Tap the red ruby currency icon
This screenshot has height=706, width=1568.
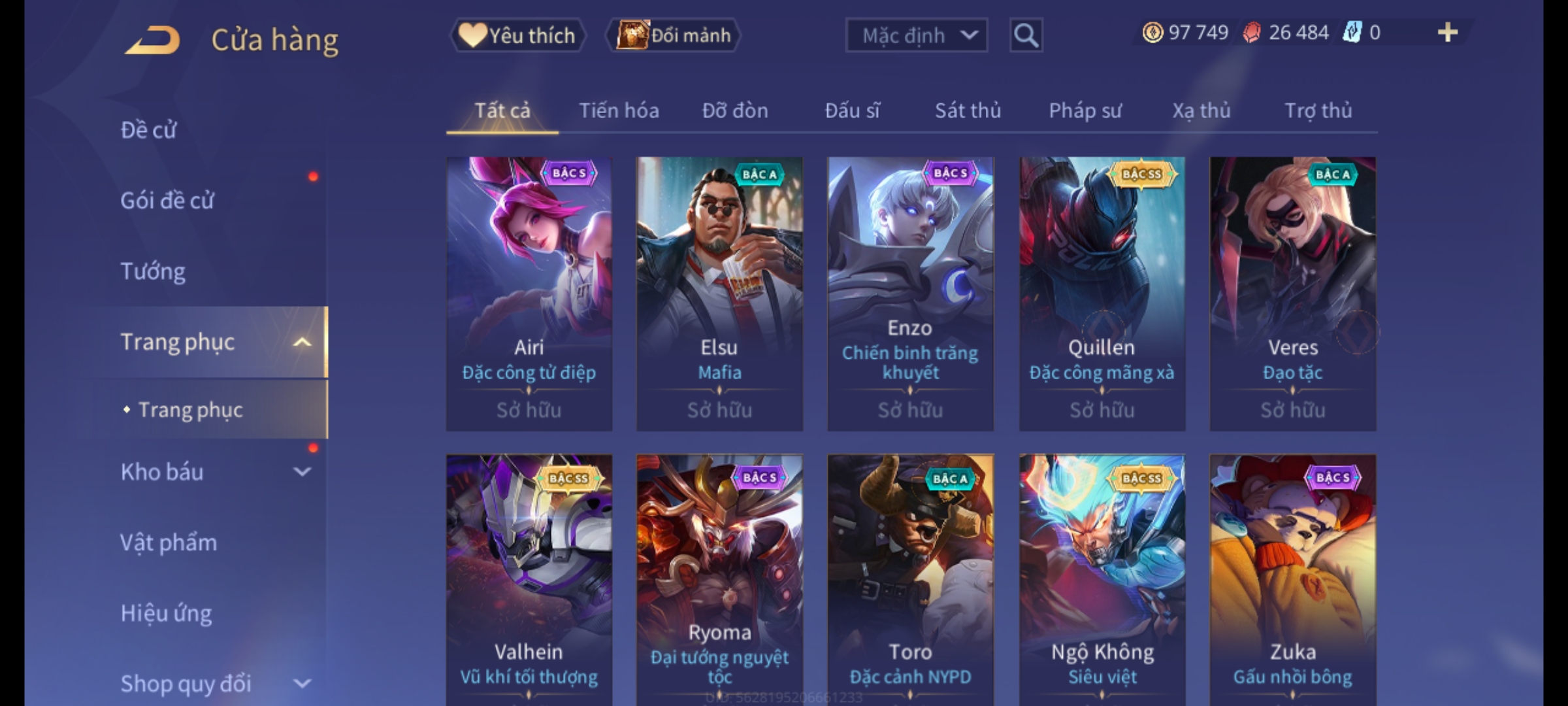[x=1252, y=33]
